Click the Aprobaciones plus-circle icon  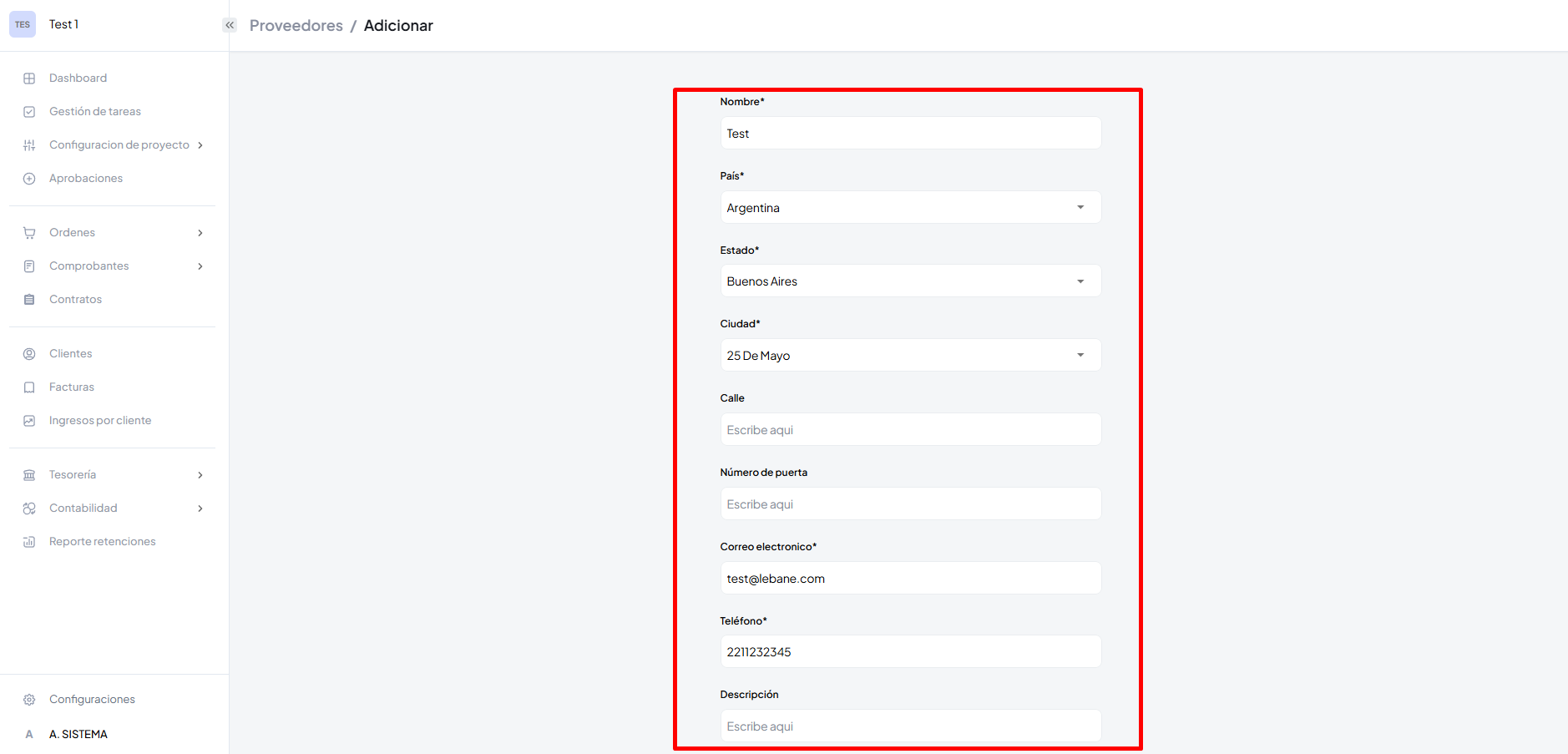(29, 179)
